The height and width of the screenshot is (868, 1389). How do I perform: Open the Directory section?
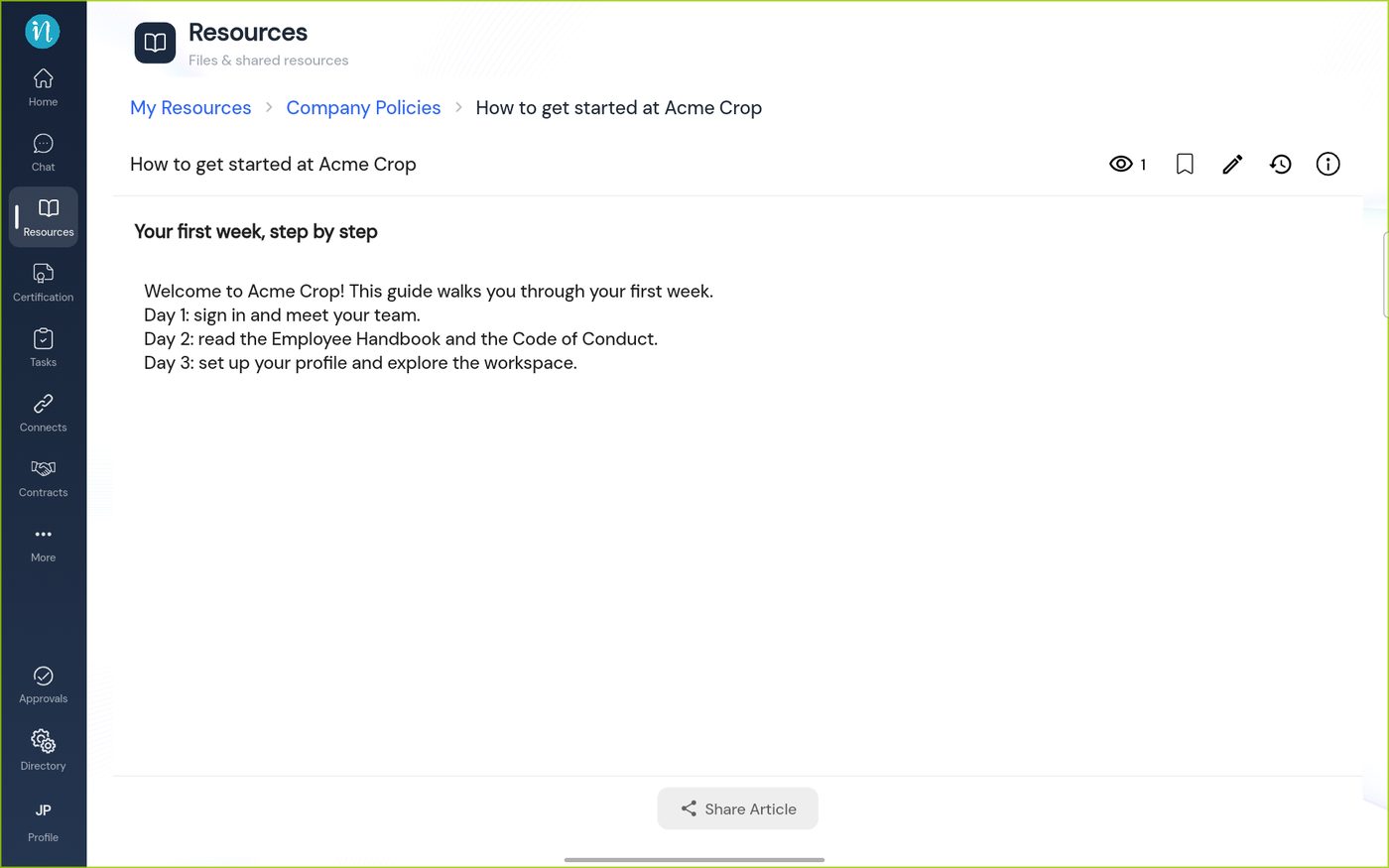(43, 751)
